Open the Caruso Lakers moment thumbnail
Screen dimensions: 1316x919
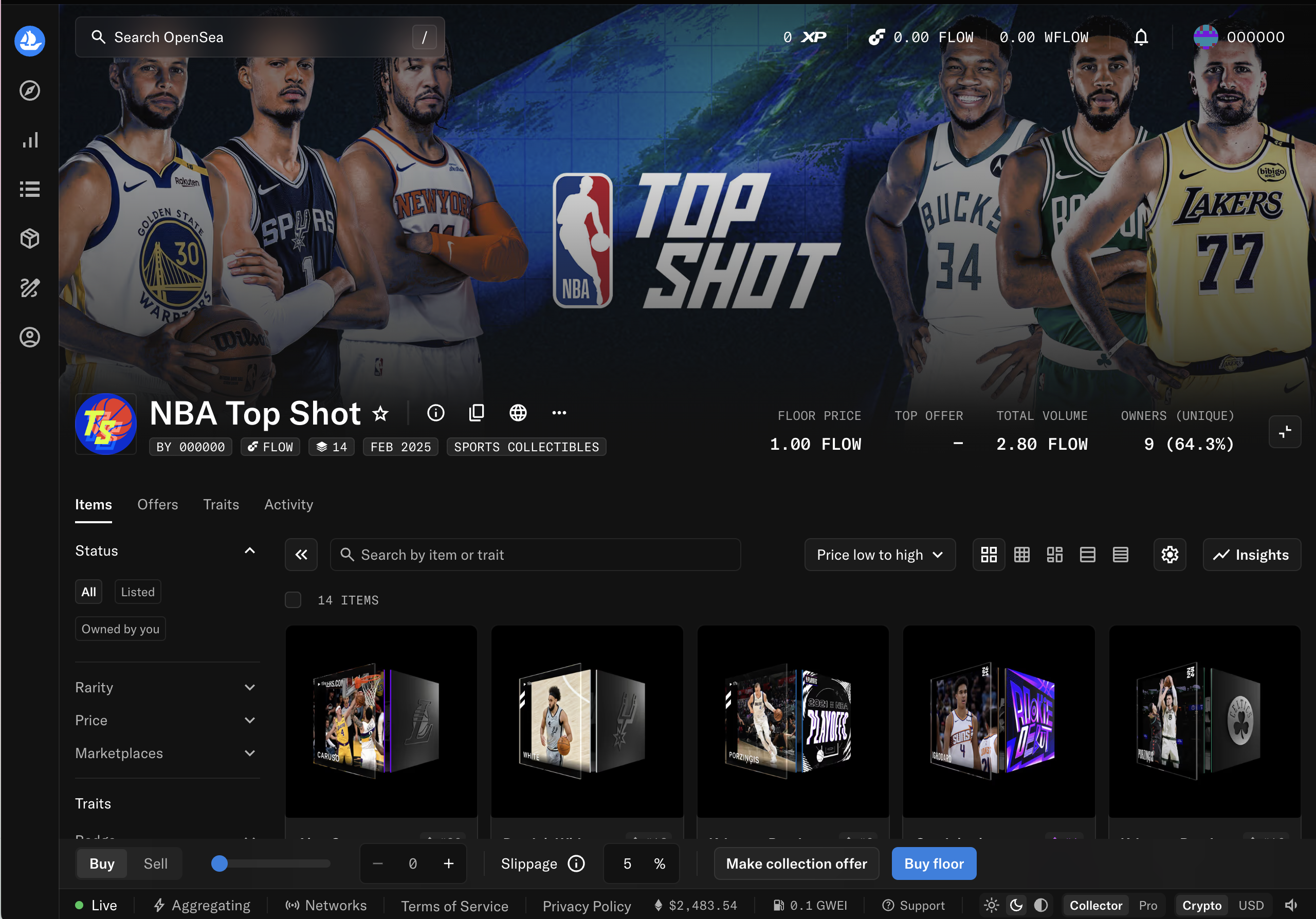click(x=381, y=721)
